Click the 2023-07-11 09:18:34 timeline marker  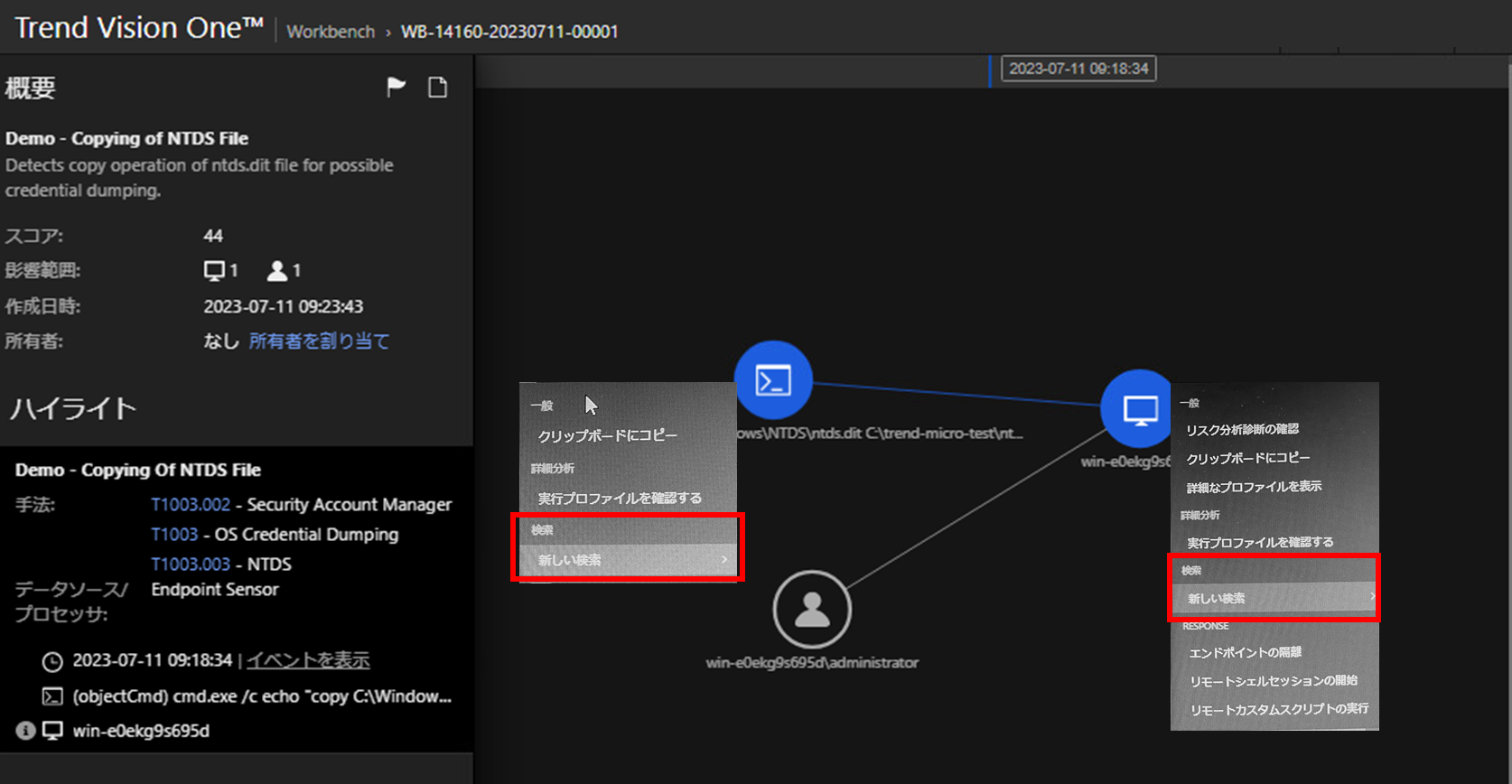click(x=1078, y=69)
